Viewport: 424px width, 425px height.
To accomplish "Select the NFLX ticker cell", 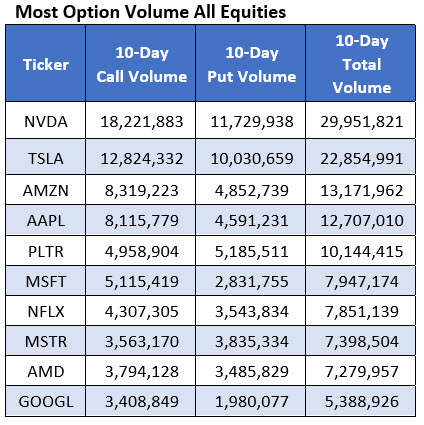I will (x=46, y=311).
